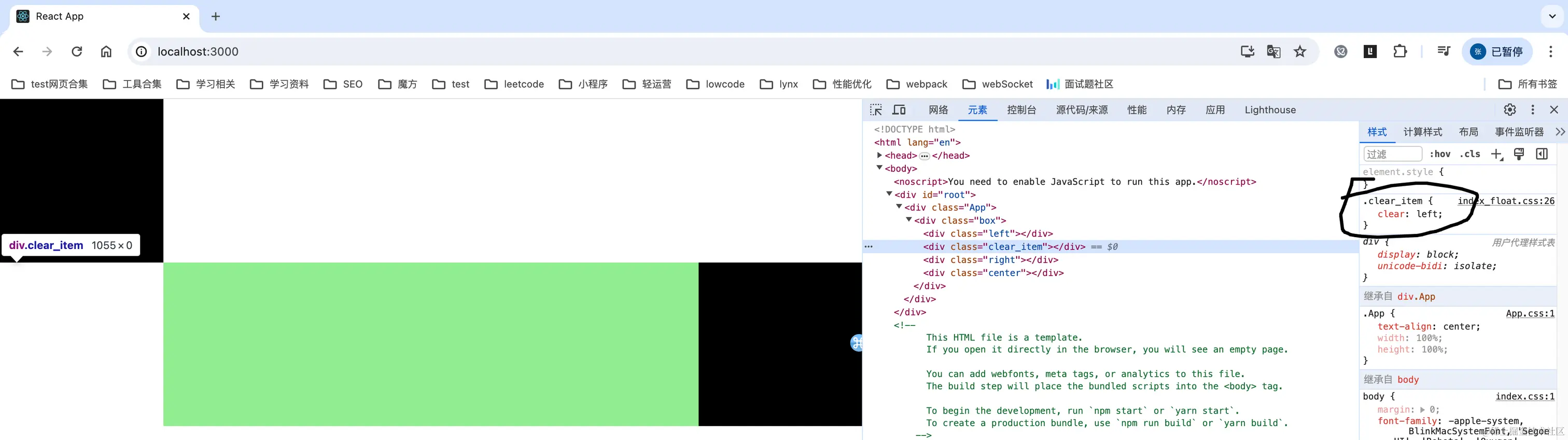Open the Lighthouse tab
This screenshot has height=440, width=1568.
pos(1270,109)
